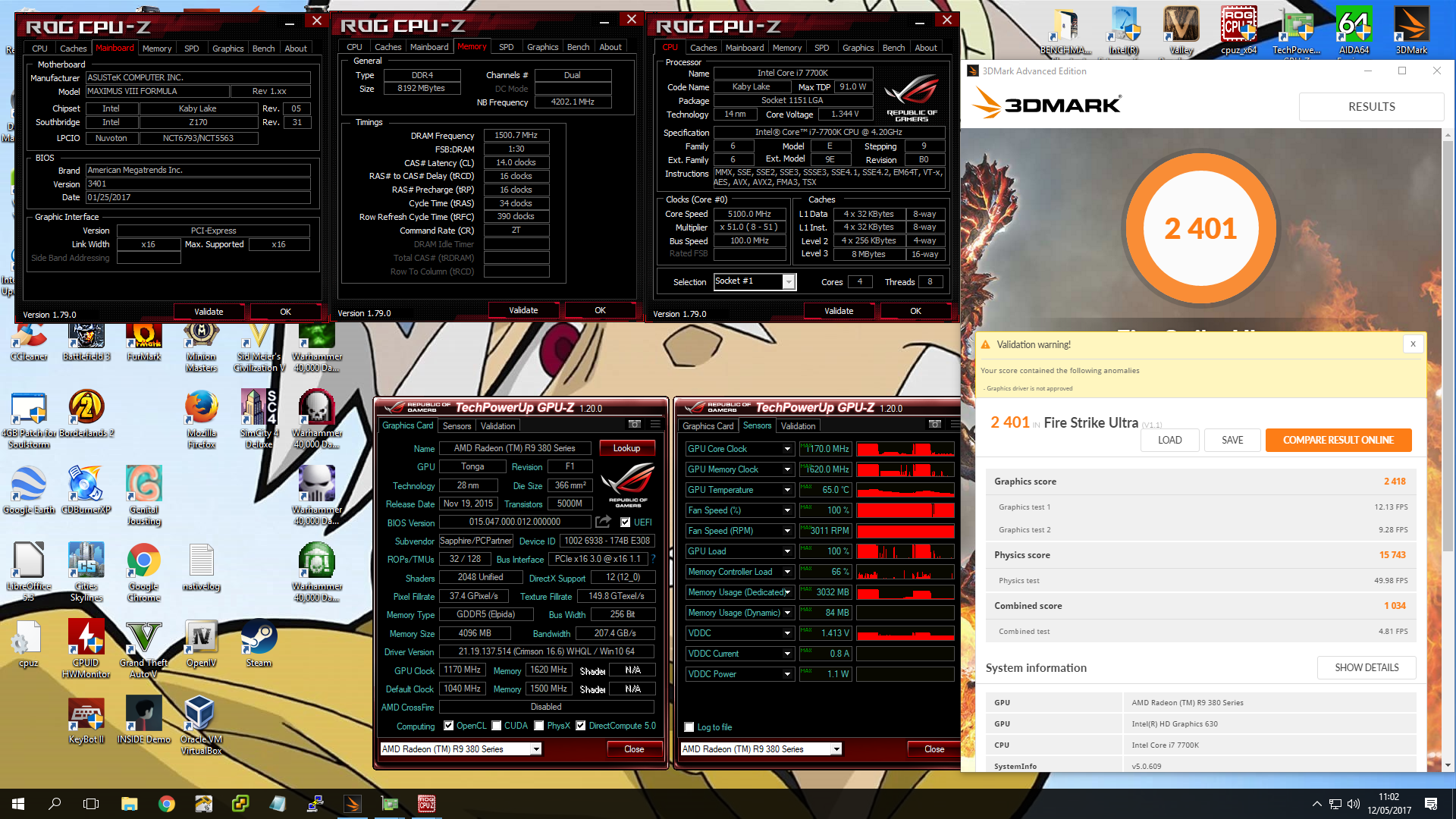This screenshot has width=1456, height=819.
Task: Open the Steam desktop icon
Action: 259,644
